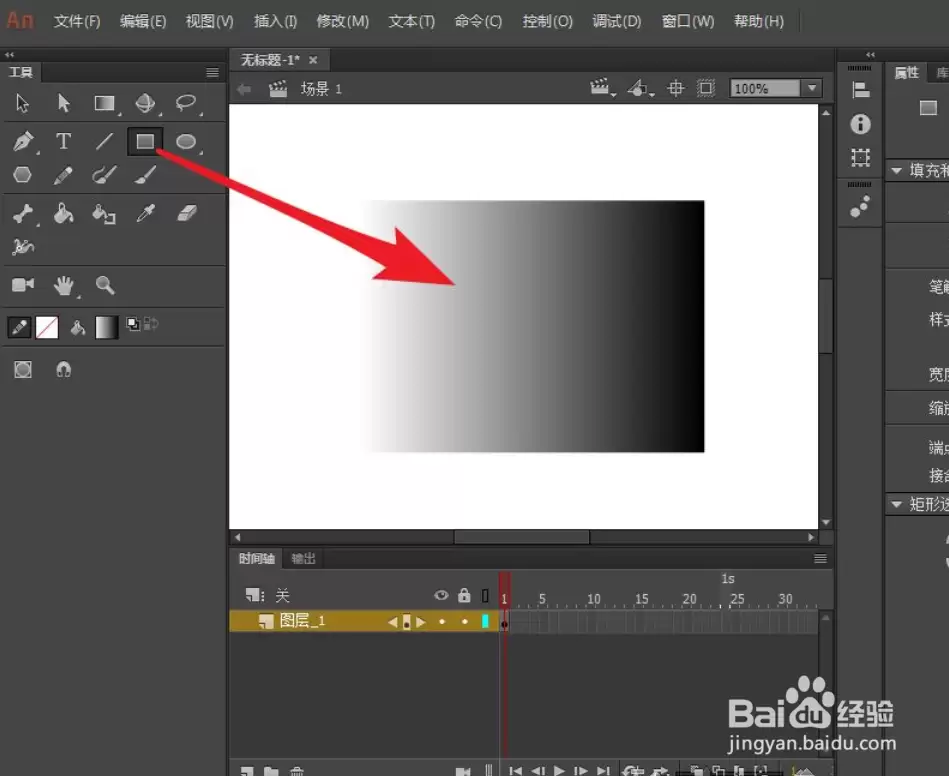Toggle outlines for all layers
Screen dimensions: 949x776
tap(485, 596)
